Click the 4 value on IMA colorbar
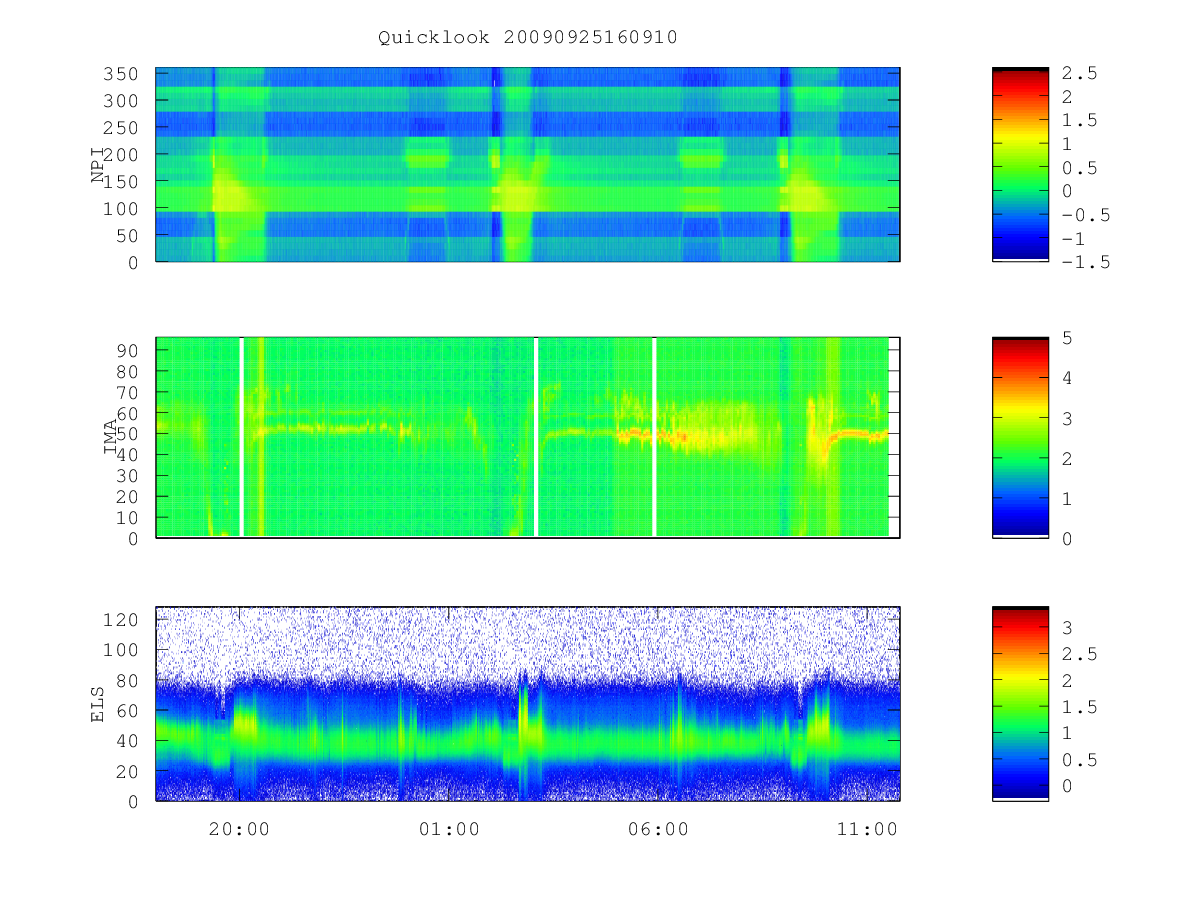Screen dimensions: 1200x900 click(1067, 378)
